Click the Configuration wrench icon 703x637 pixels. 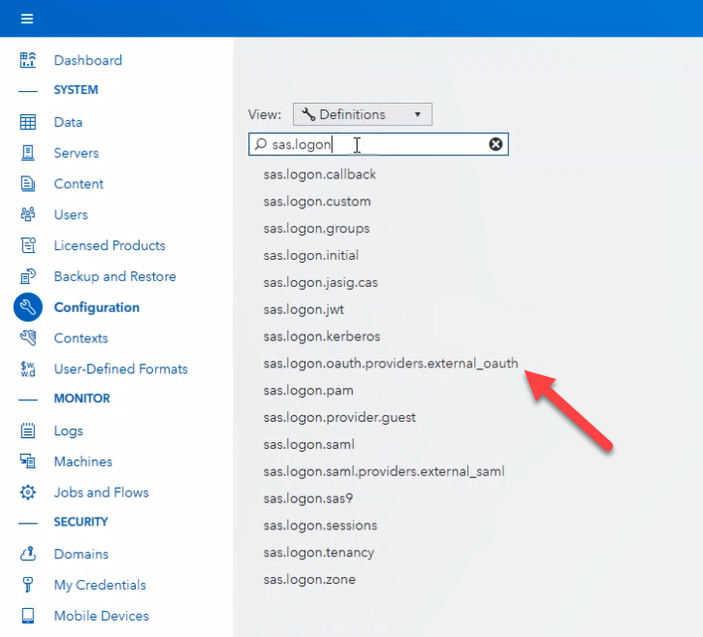[28, 307]
